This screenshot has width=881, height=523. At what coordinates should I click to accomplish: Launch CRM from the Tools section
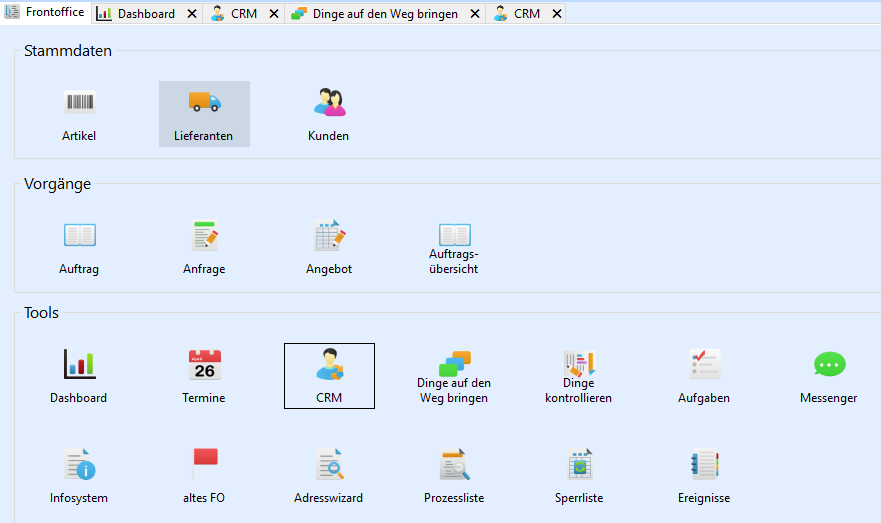coord(329,366)
